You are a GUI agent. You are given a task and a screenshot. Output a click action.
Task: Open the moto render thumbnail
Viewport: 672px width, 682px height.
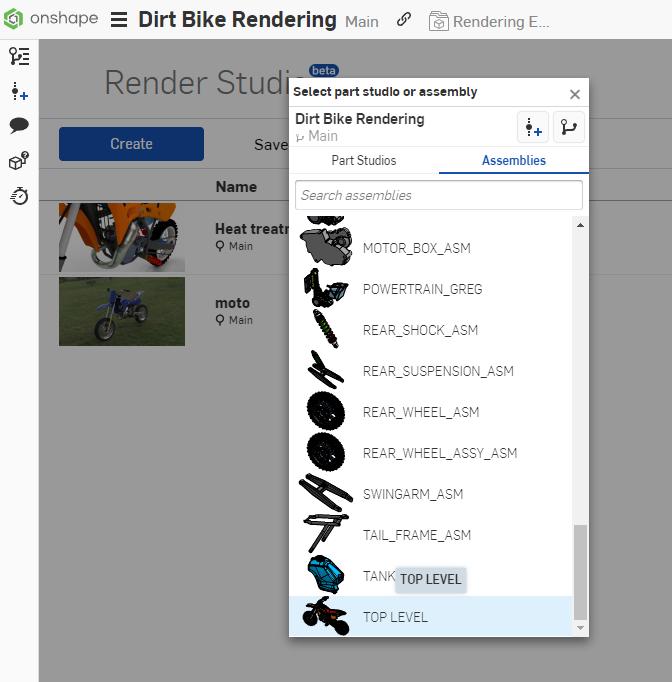click(x=122, y=311)
